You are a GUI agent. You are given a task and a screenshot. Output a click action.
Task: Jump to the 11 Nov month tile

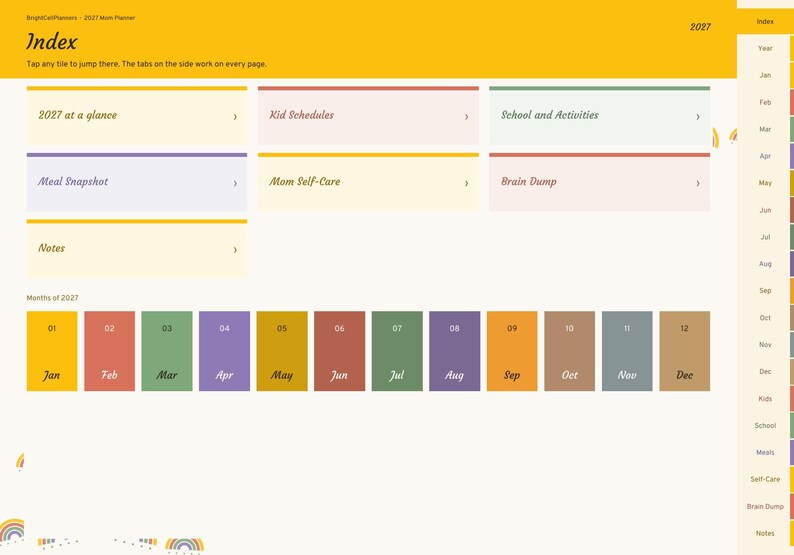627,351
